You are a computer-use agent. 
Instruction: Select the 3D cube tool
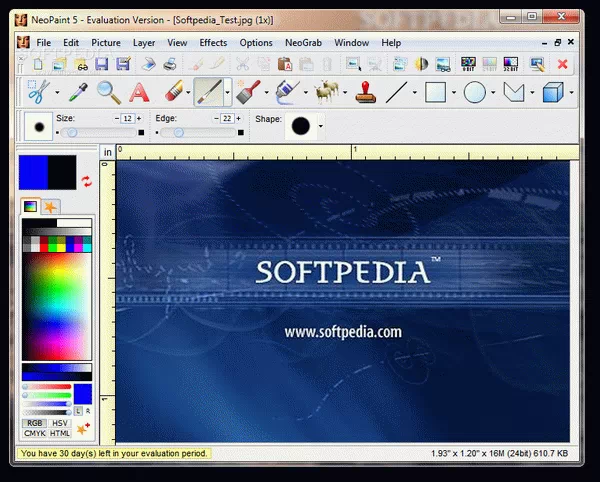pyautogui.click(x=553, y=92)
